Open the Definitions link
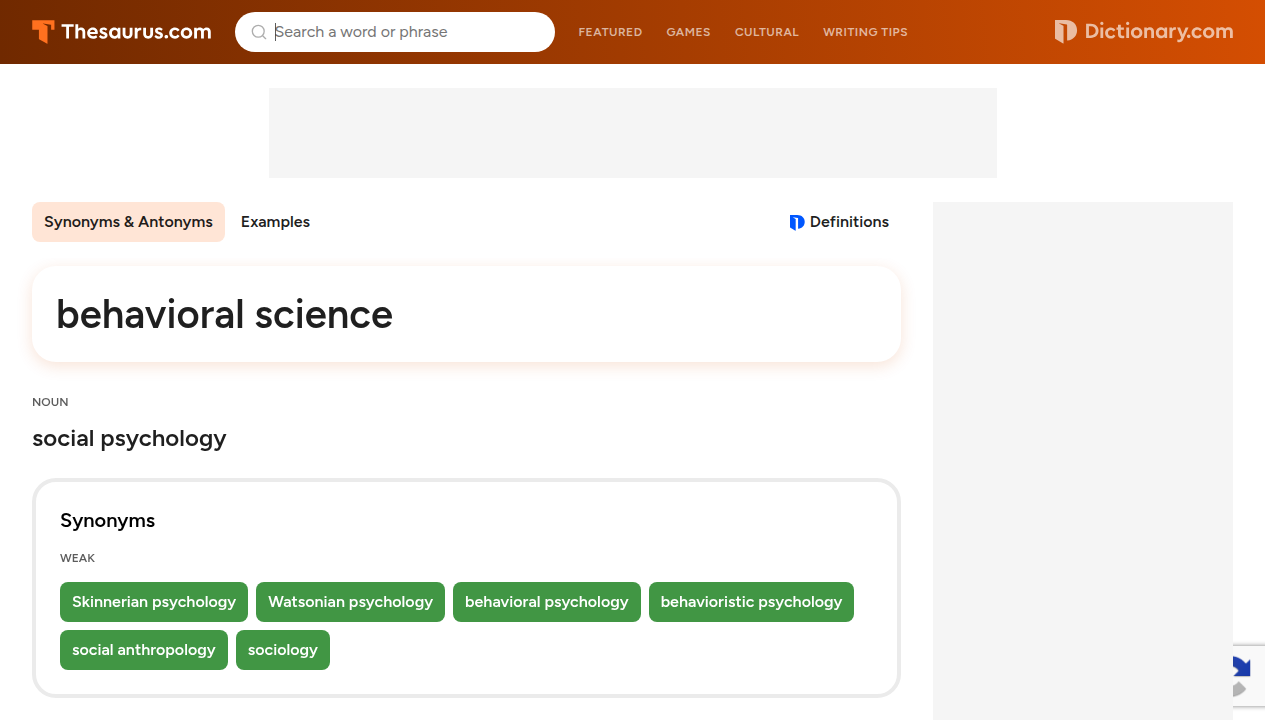Viewport: 1280px width, 720px height. pos(839,222)
